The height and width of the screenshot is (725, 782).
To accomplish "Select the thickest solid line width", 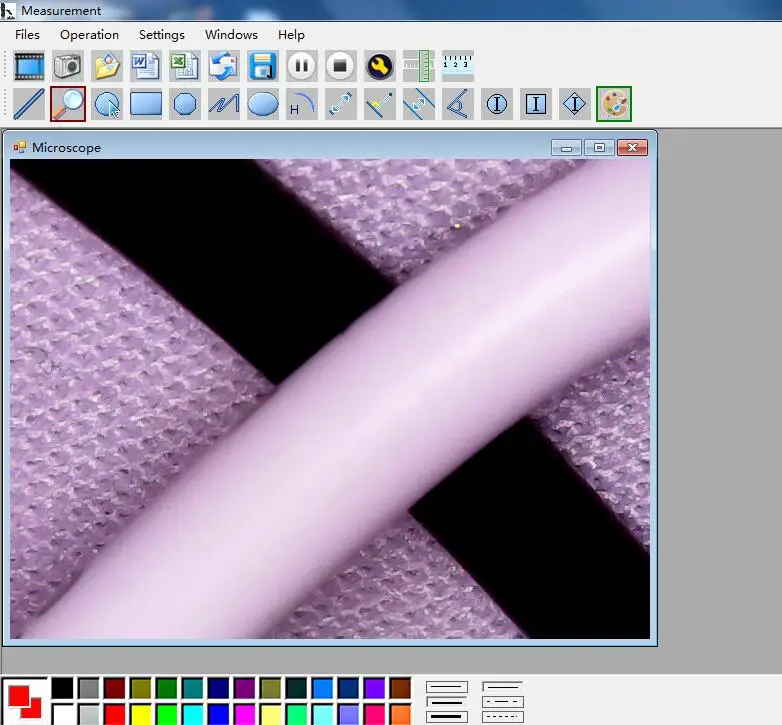I will click(447, 716).
